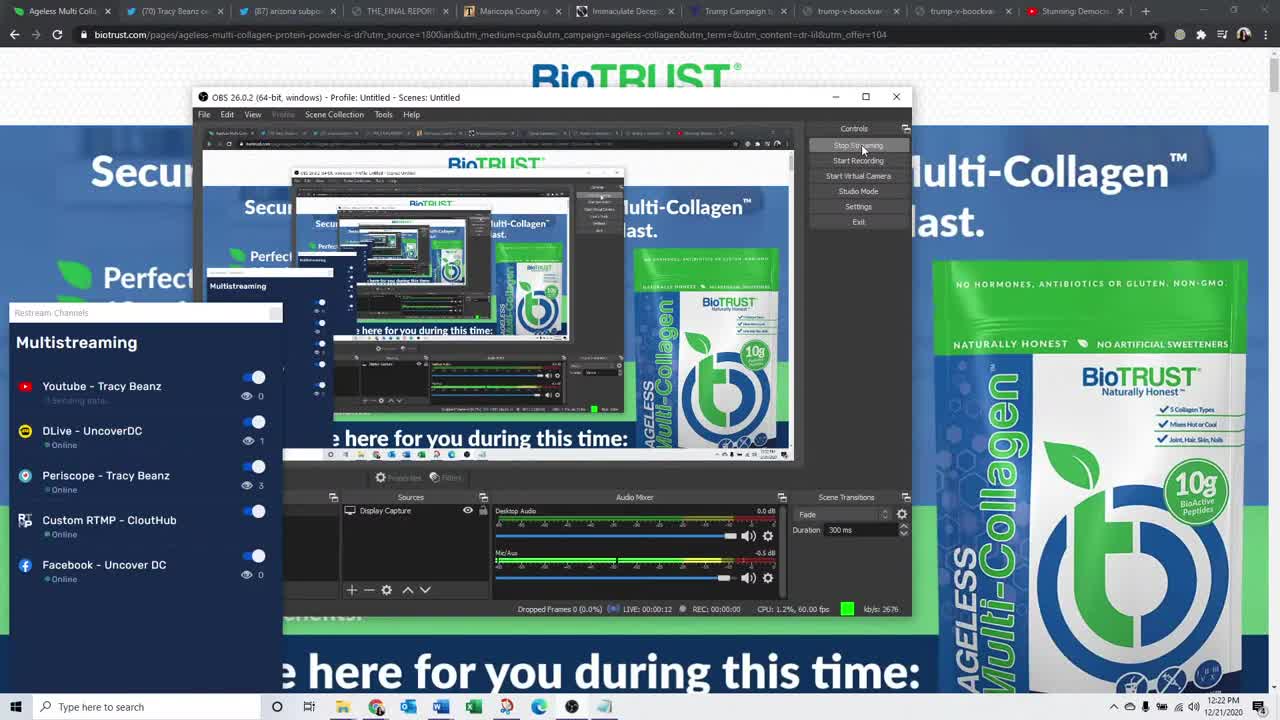Switch to the Maricopa County browser tab

pyautogui.click(x=511, y=11)
